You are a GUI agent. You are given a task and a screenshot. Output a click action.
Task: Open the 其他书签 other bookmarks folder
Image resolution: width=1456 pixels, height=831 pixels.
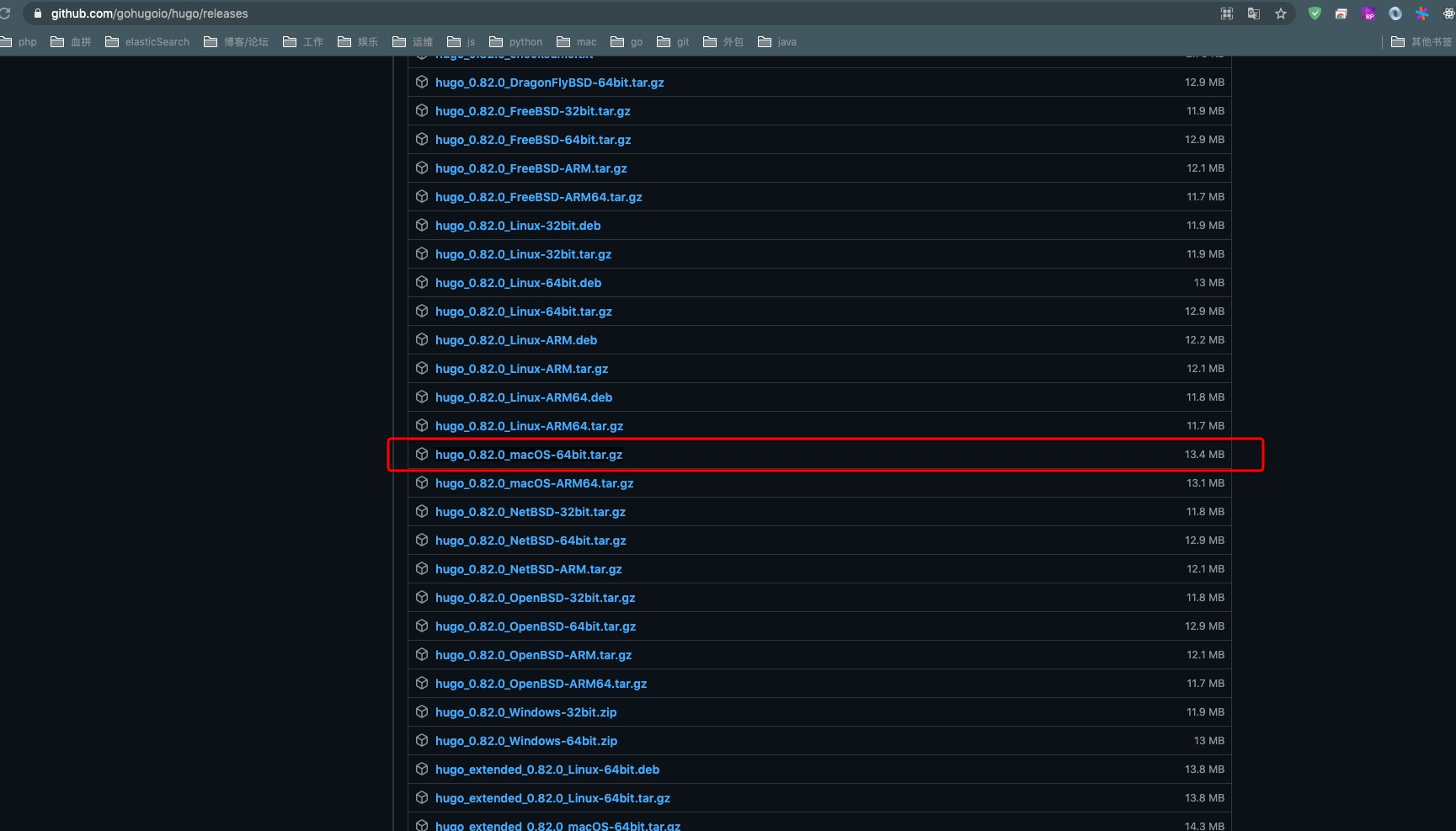point(1422,41)
